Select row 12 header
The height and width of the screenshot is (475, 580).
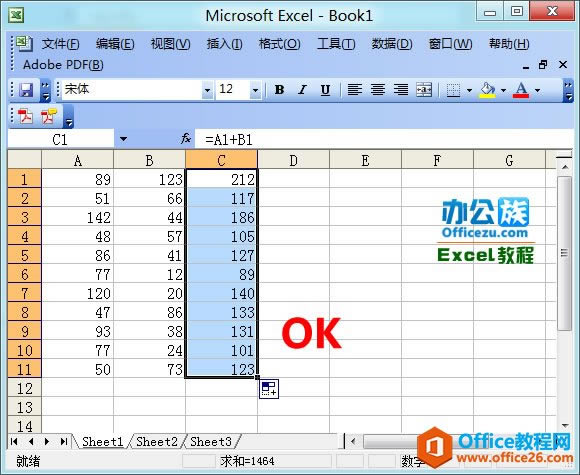point(25,388)
